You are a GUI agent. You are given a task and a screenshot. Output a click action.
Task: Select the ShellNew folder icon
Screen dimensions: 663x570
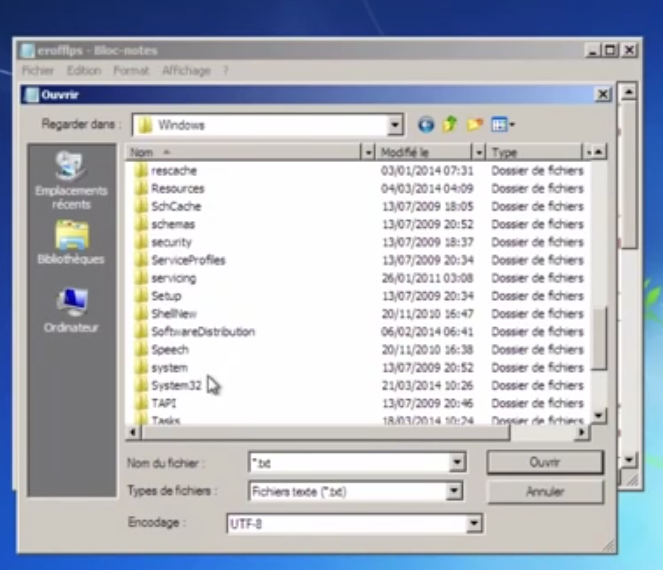[141, 313]
